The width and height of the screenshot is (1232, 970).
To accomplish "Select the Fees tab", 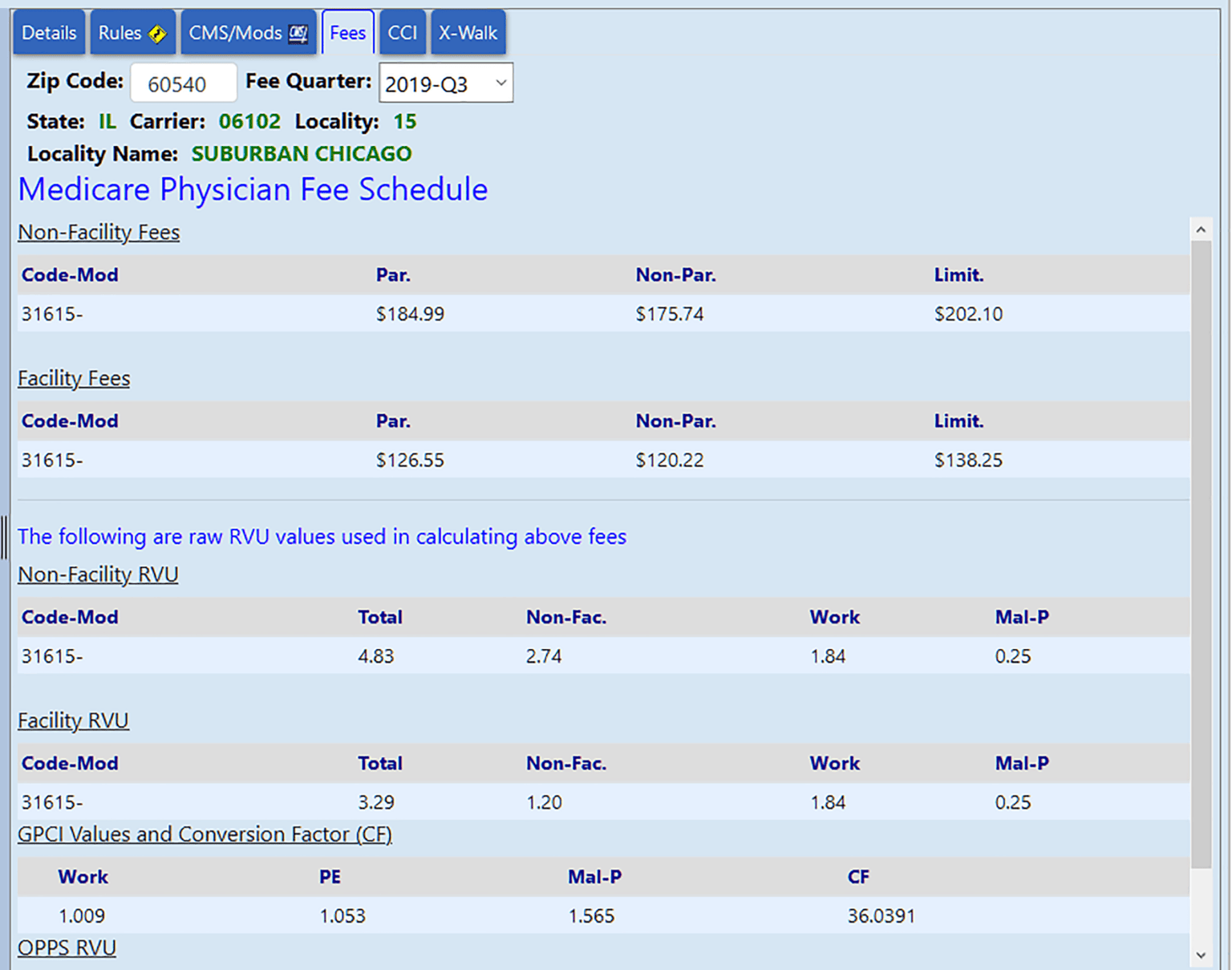I will click(347, 32).
